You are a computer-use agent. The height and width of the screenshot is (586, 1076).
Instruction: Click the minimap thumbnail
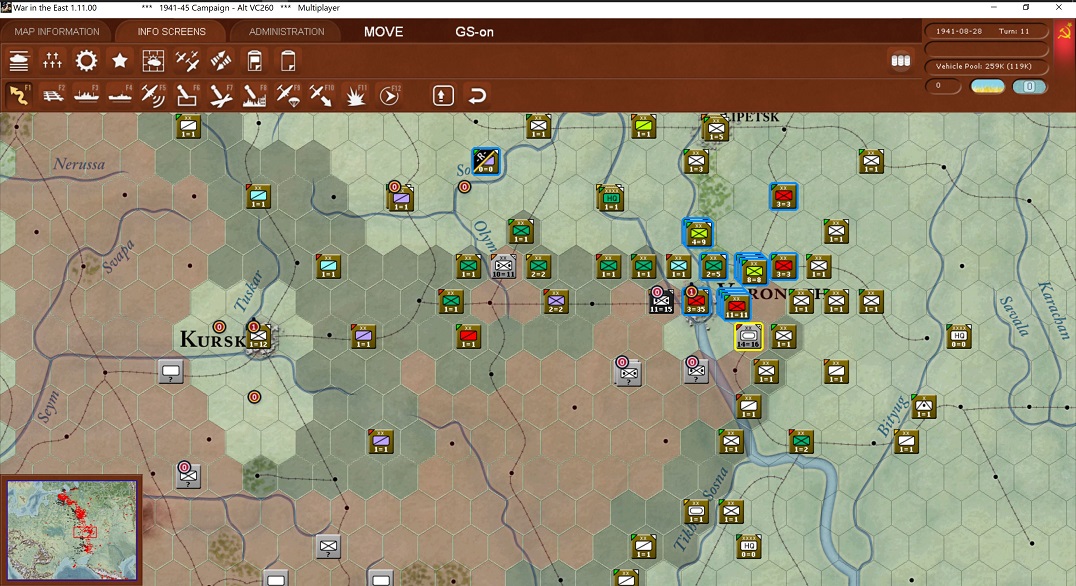[x=71, y=530]
